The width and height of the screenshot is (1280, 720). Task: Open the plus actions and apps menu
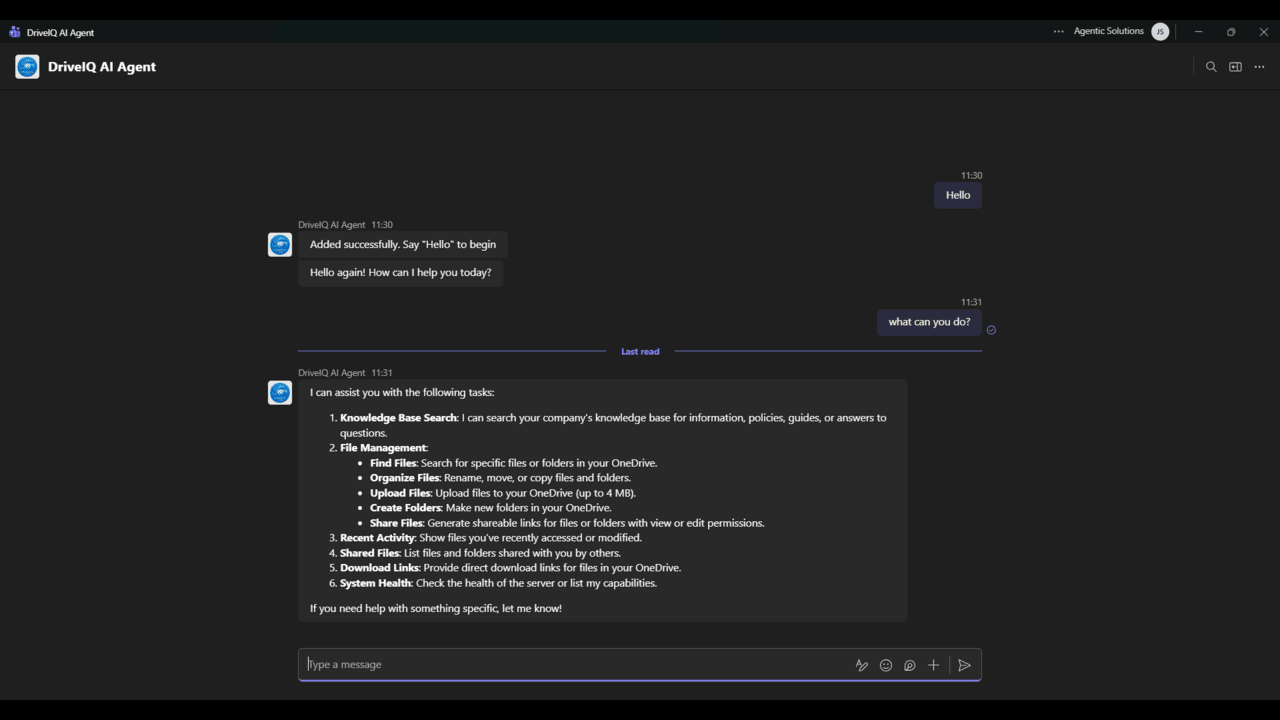pos(933,665)
